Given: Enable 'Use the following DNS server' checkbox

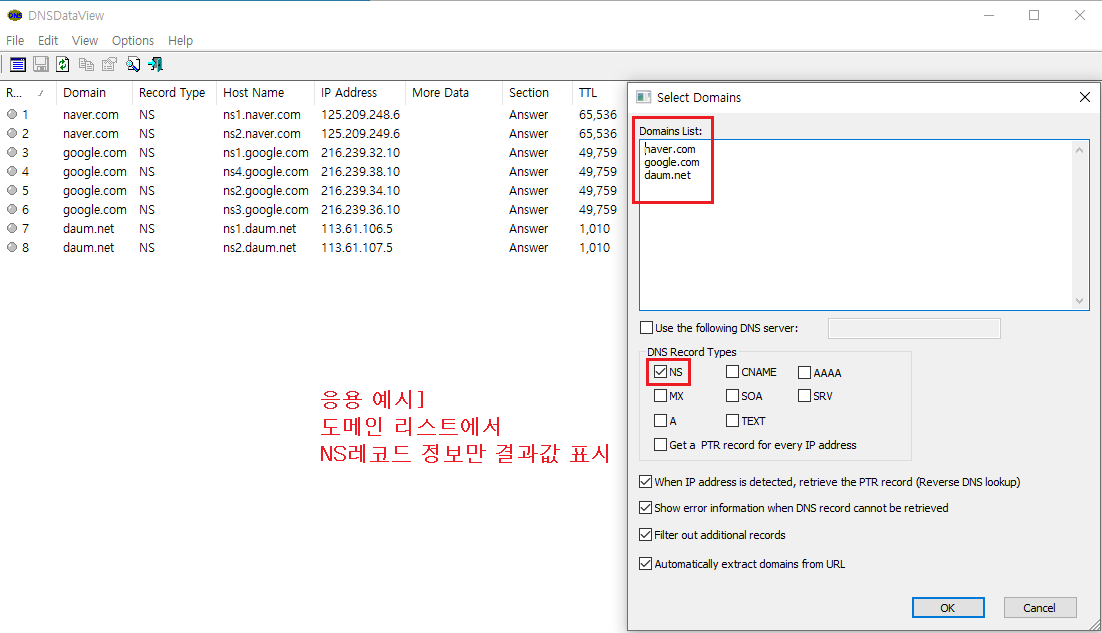Looking at the screenshot, I should coord(647,327).
